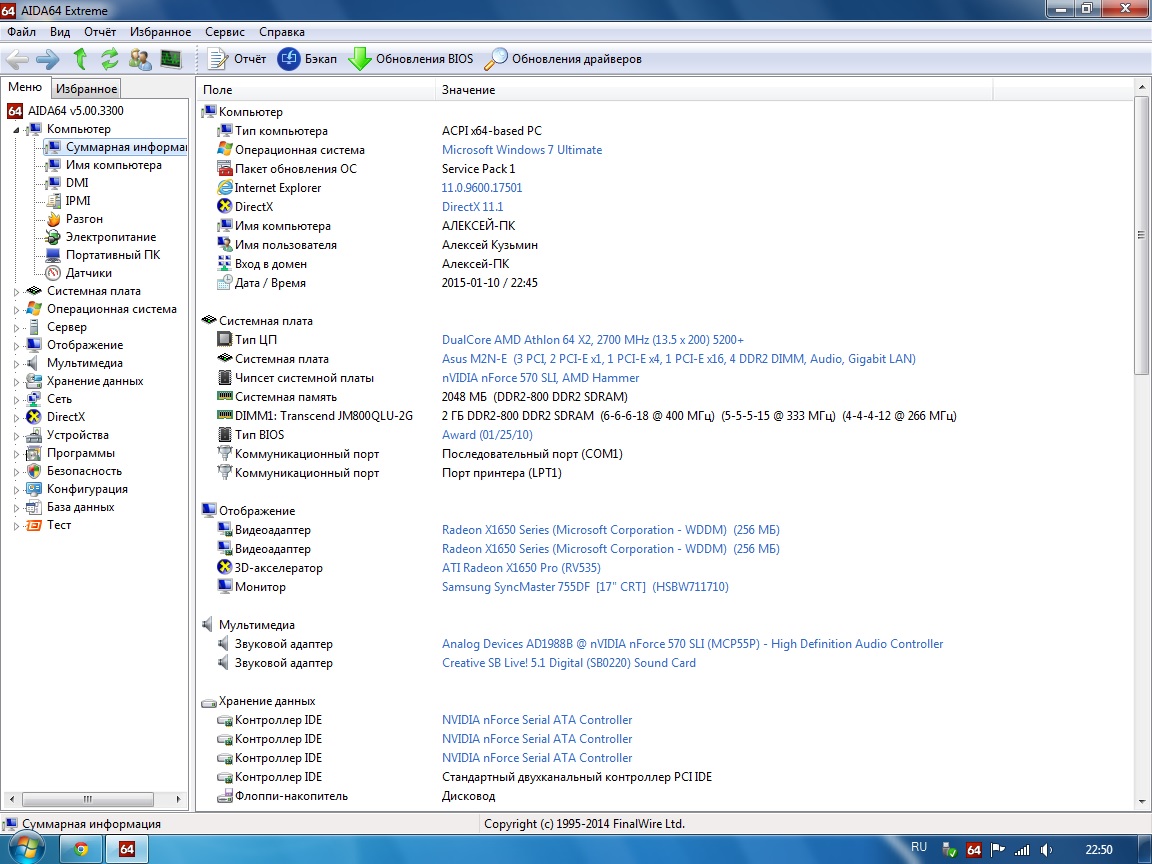Image resolution: width=1152 pixels, height=864 pixels.
Task: Click the sidebar horizontal scrollbar thumb
Action: (87, 799)
